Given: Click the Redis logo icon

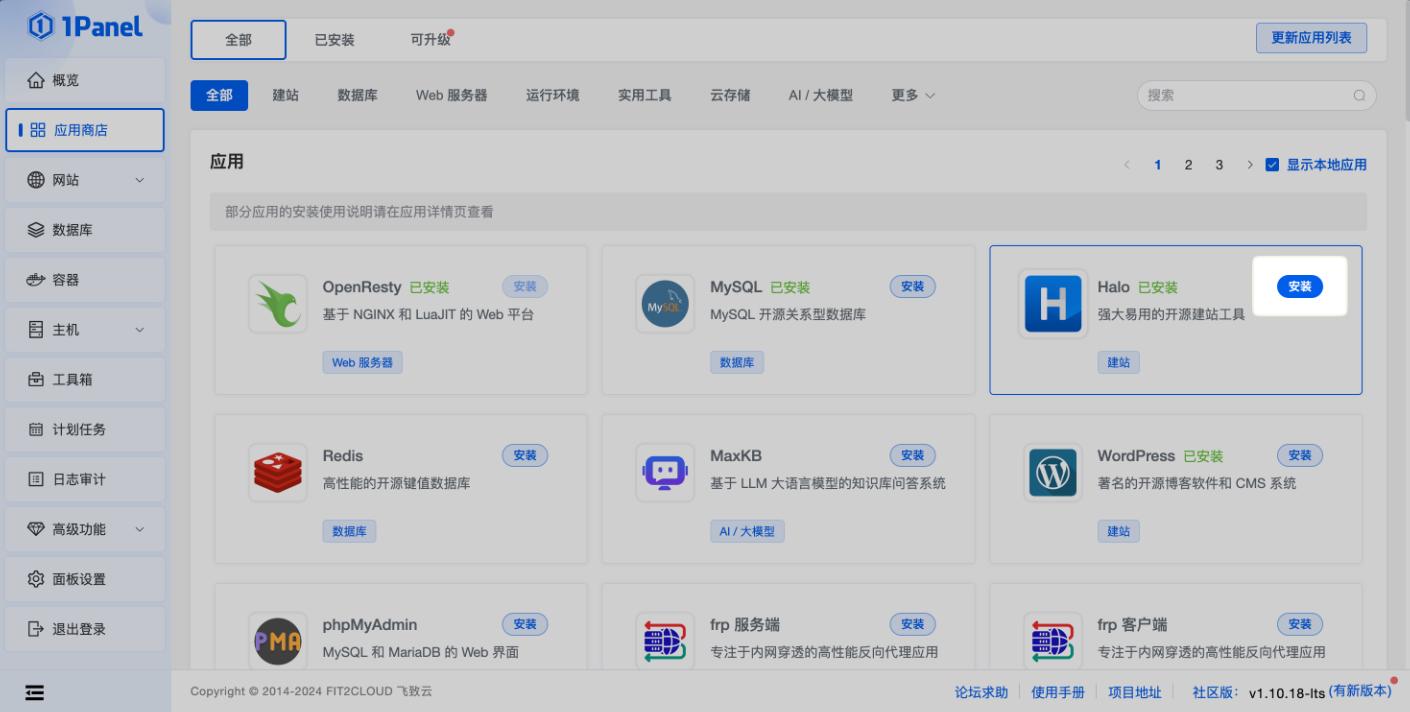Looking at the screenshot, I should pos(277,471).
